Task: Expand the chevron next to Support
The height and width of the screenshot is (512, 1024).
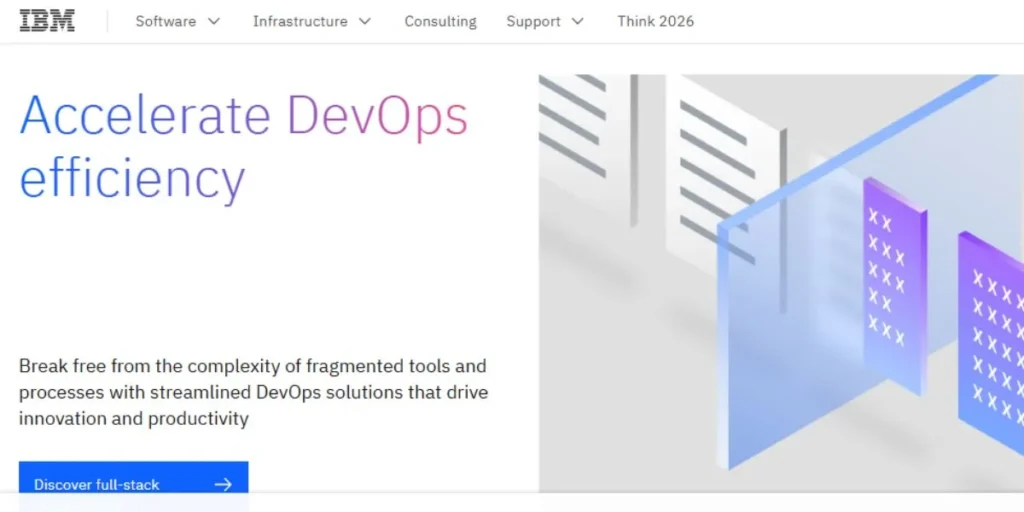Action: pyautogui.click(x=577, y=21)
